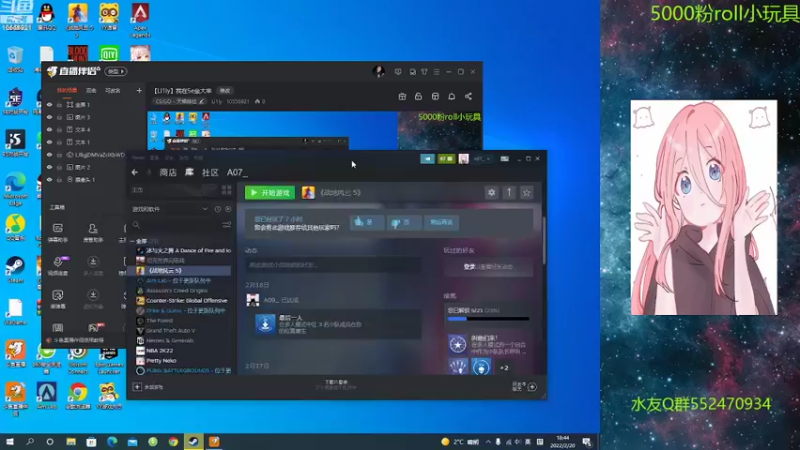
Task: Click the lock icon in streaming tool header
Action: coord(418,96)
